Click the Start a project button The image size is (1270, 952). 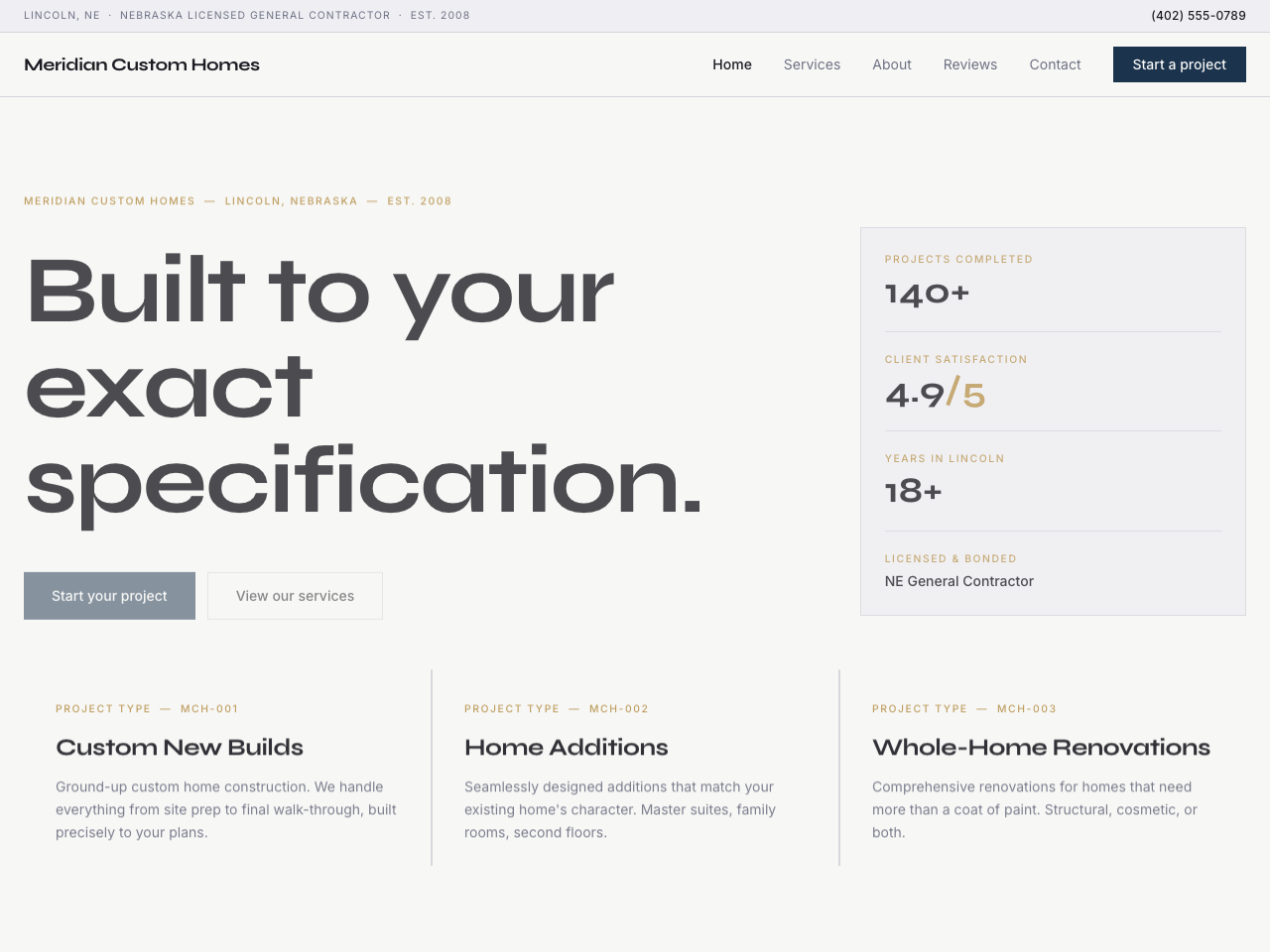click(1180, 64)
